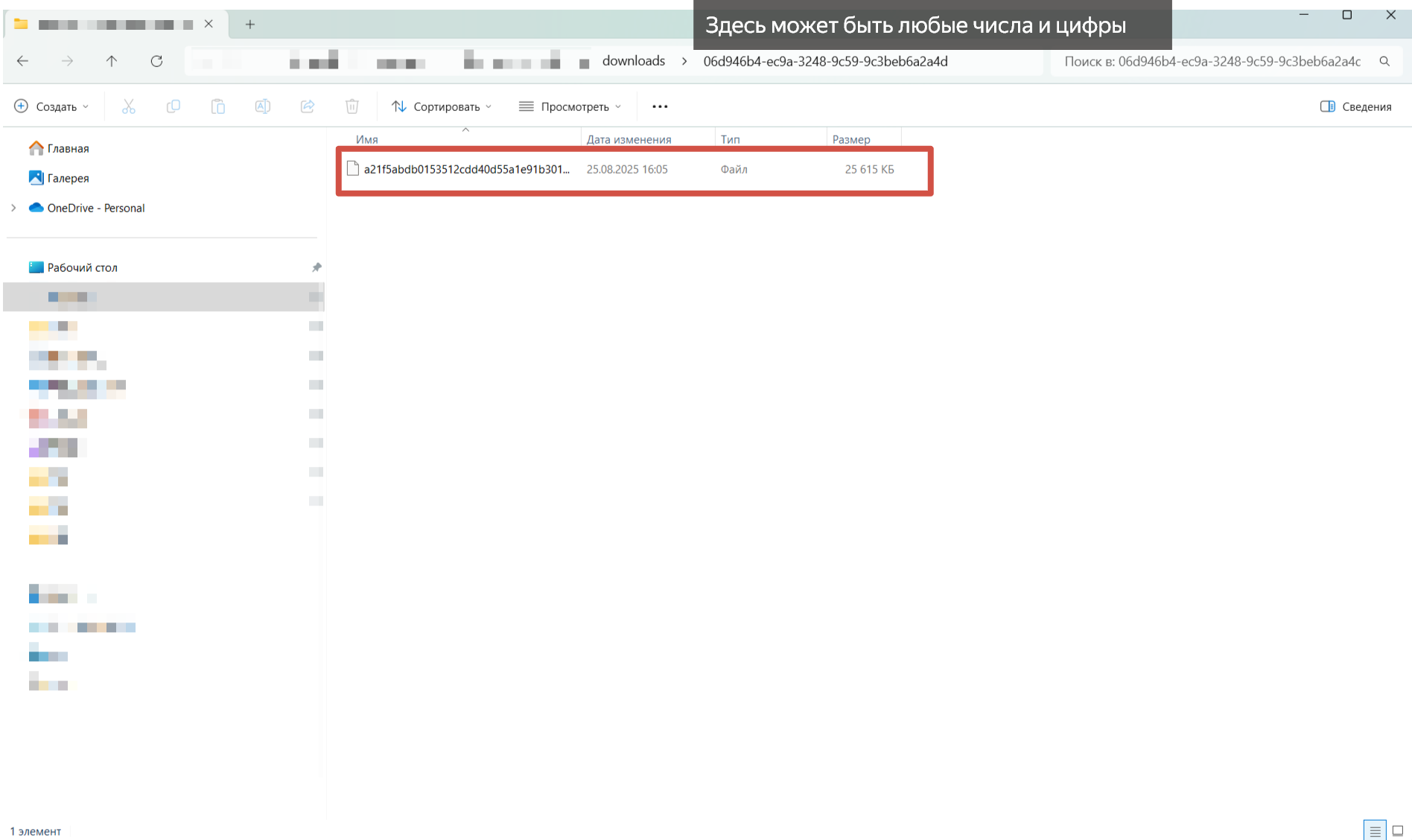1412x840 pixels.
Task: Click the Delete trash bin icon
Action: (x=352, y=106)
